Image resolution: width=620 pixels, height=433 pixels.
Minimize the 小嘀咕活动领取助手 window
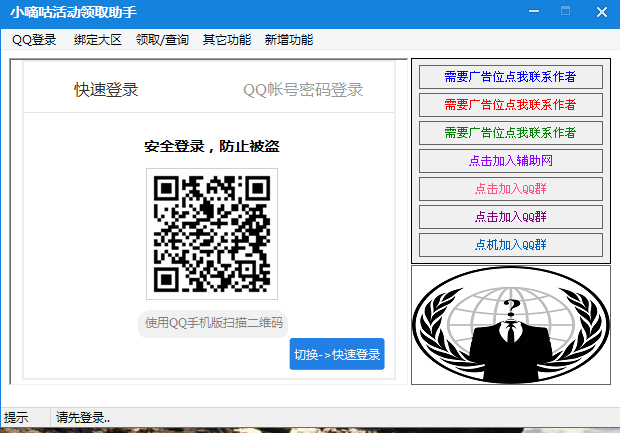534,11
